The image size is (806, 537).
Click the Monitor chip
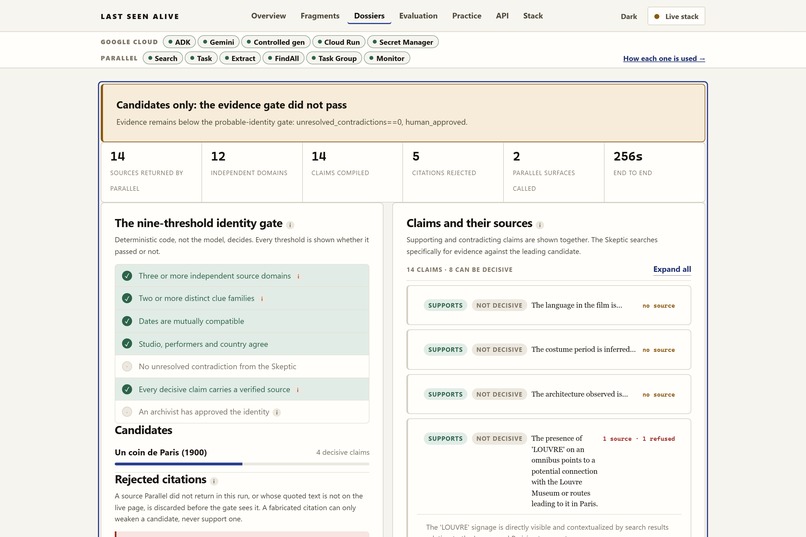(x=387, y=59)
